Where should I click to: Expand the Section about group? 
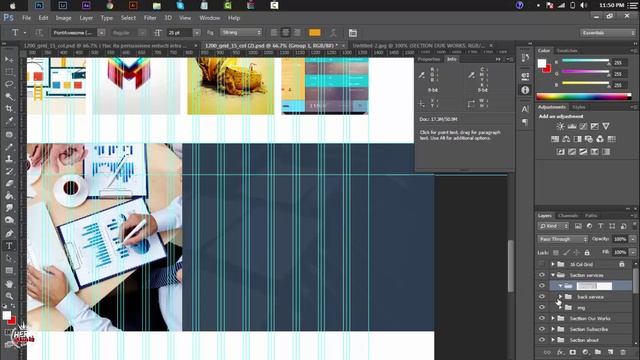pyautogui.click(x=553, y=340)
